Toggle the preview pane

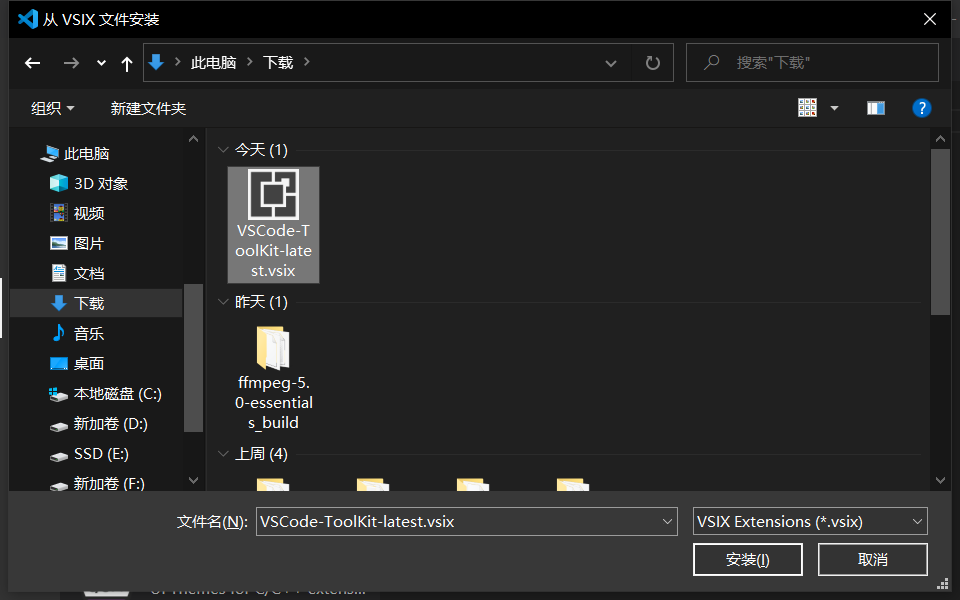click(x=876, y=108)
